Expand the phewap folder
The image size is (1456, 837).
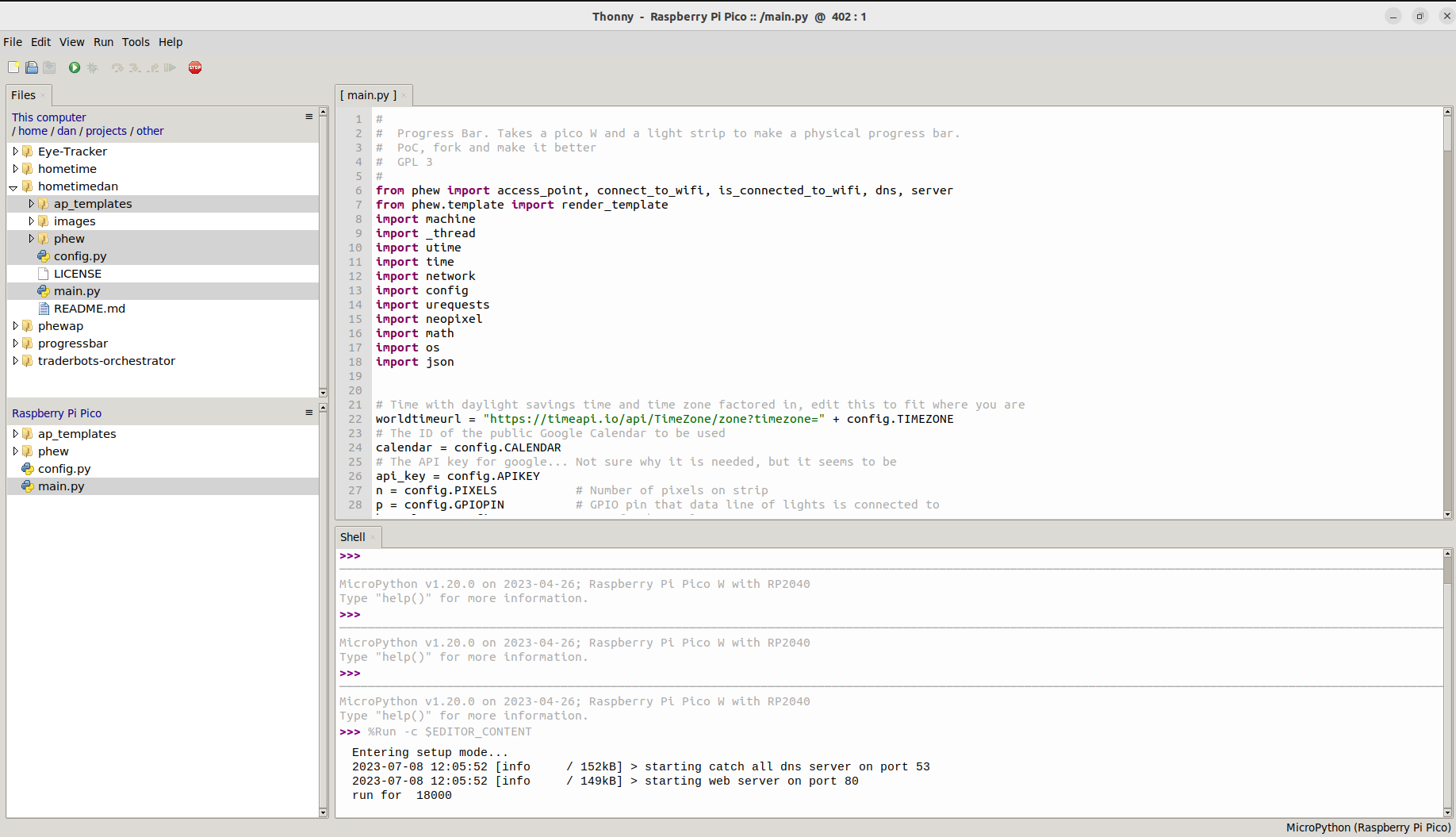[15, 325]
